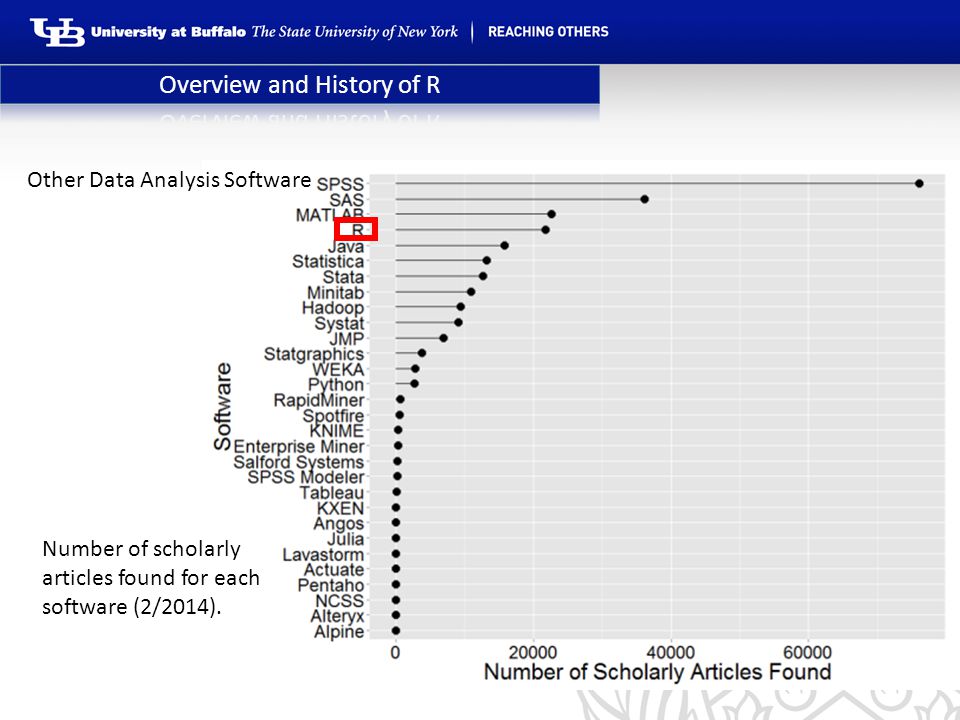Click the 'SPSS' label on the chart
This screenshot has width=960, height=720.
pos(340,184)
